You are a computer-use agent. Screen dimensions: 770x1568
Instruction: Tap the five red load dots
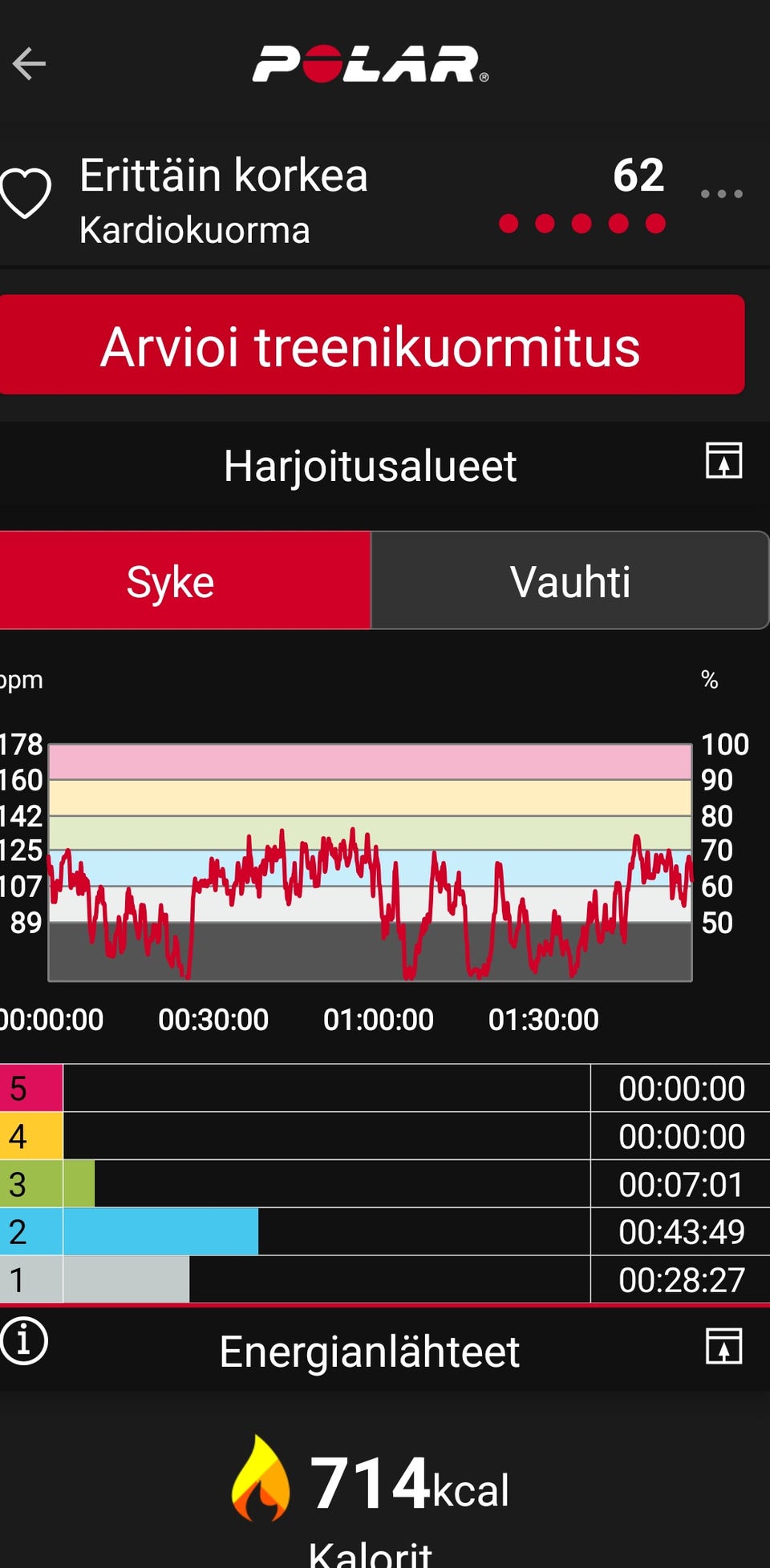(582, 223)
